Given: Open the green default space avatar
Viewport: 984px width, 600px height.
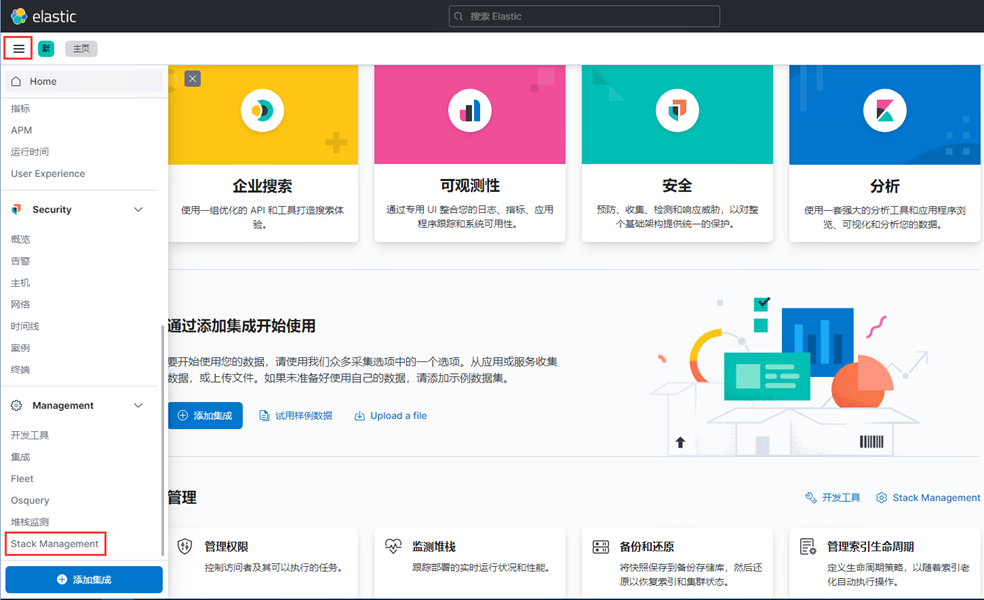Looking at the screenshot, I should (46, 48).
